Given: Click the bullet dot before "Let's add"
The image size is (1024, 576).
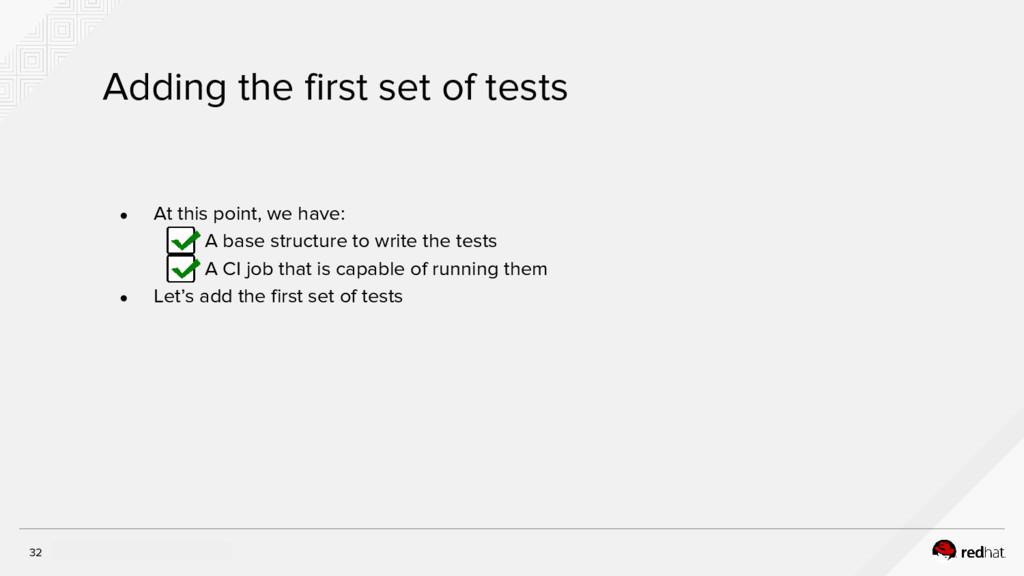Looking at the screenshot, I should coord(124,297).
